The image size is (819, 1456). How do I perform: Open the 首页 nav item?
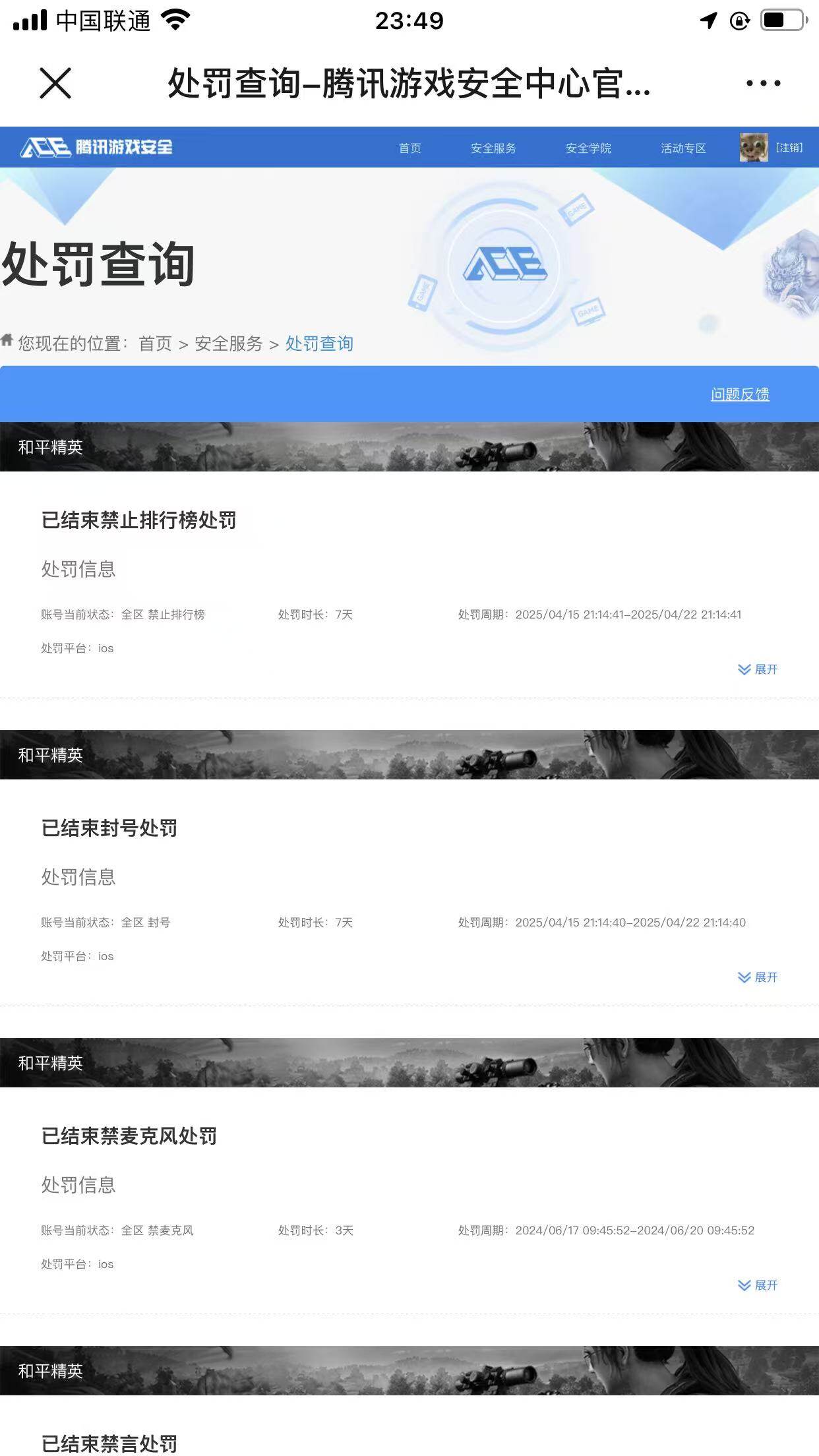click(x=409, y=148)
